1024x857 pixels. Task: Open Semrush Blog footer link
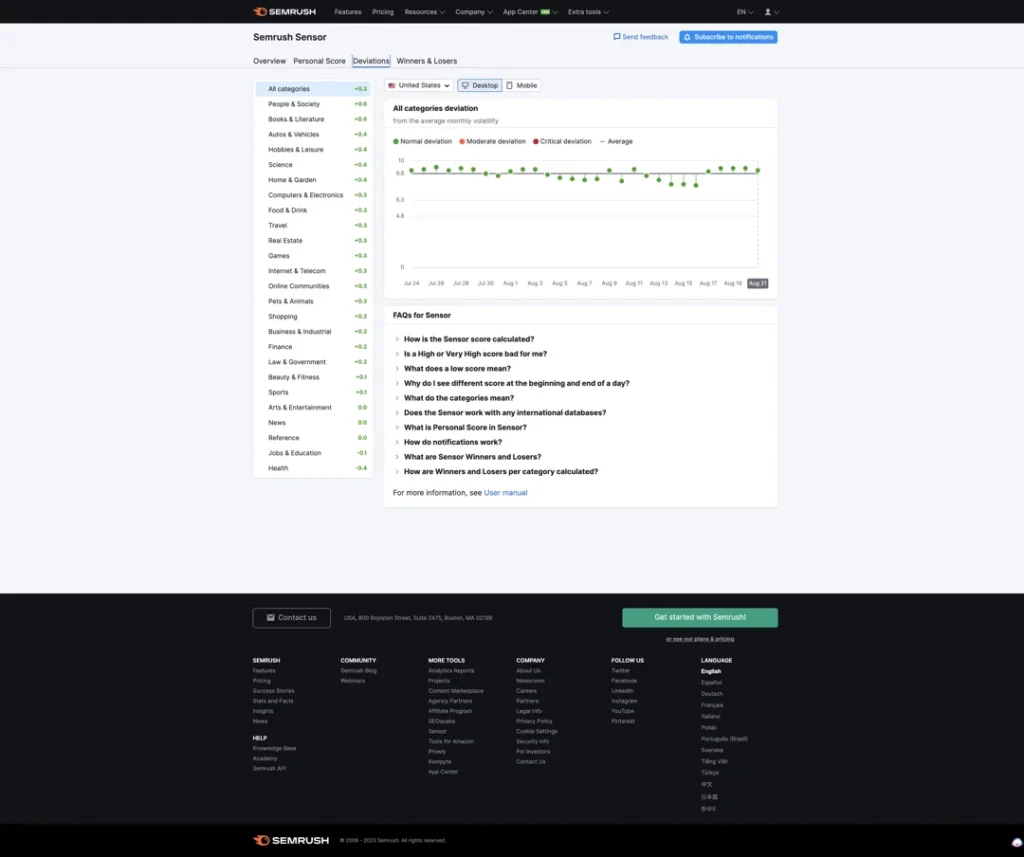click(358, 671)
